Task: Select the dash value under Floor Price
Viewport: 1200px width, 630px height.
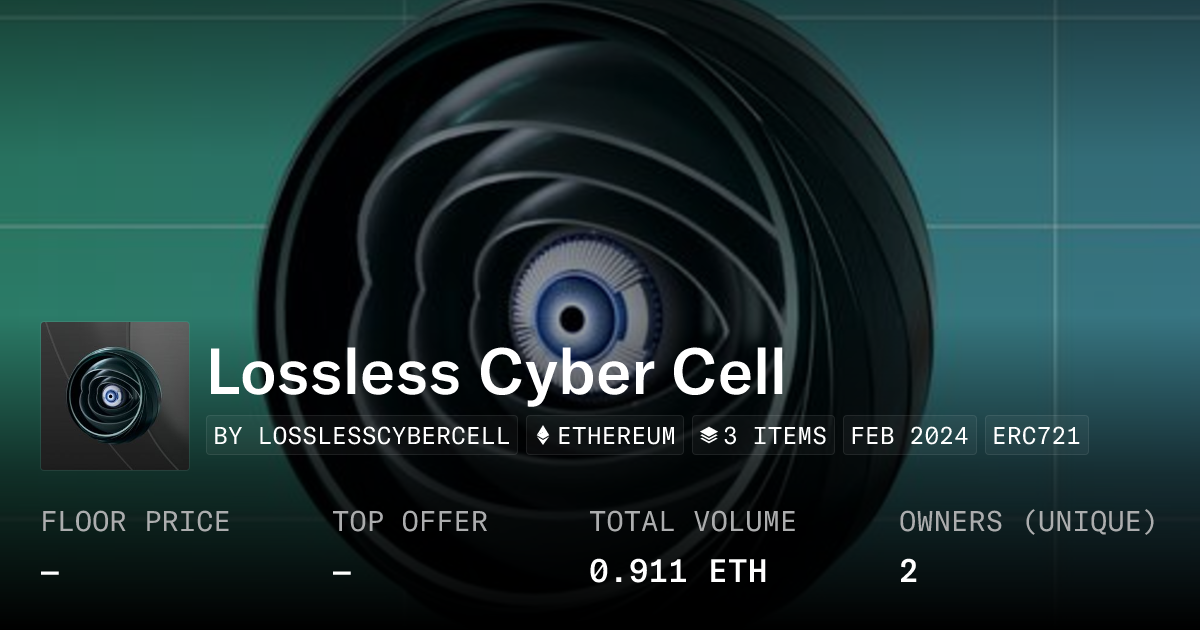Action: (x=50, y=573)
